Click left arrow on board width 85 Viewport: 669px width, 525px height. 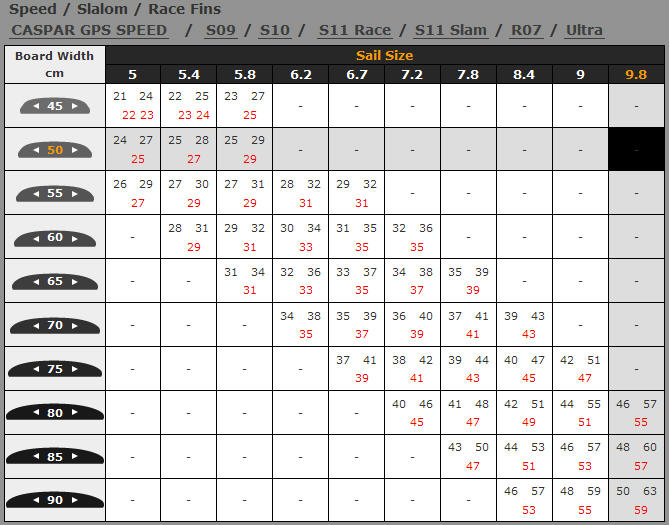click(36, 456)
